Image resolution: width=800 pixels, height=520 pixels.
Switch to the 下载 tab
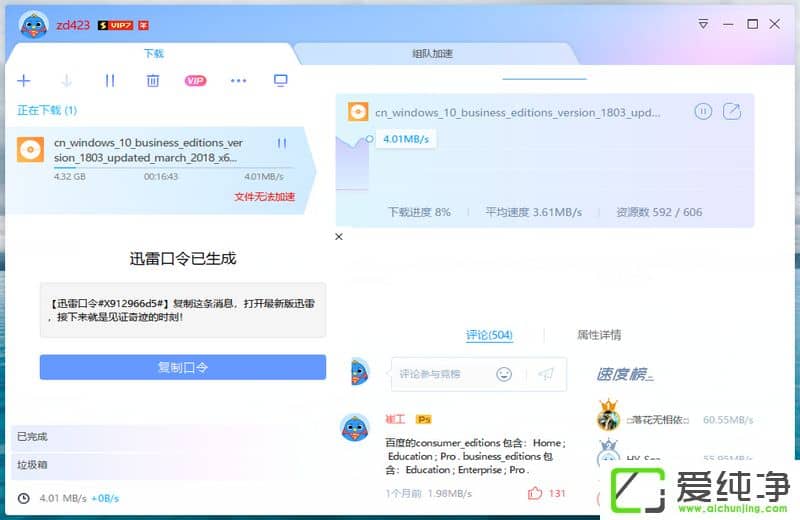154,54
